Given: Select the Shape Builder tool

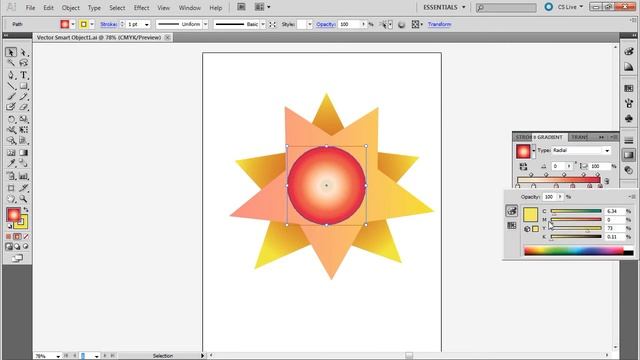Looking at the screenshot, I should click(11, 141).
